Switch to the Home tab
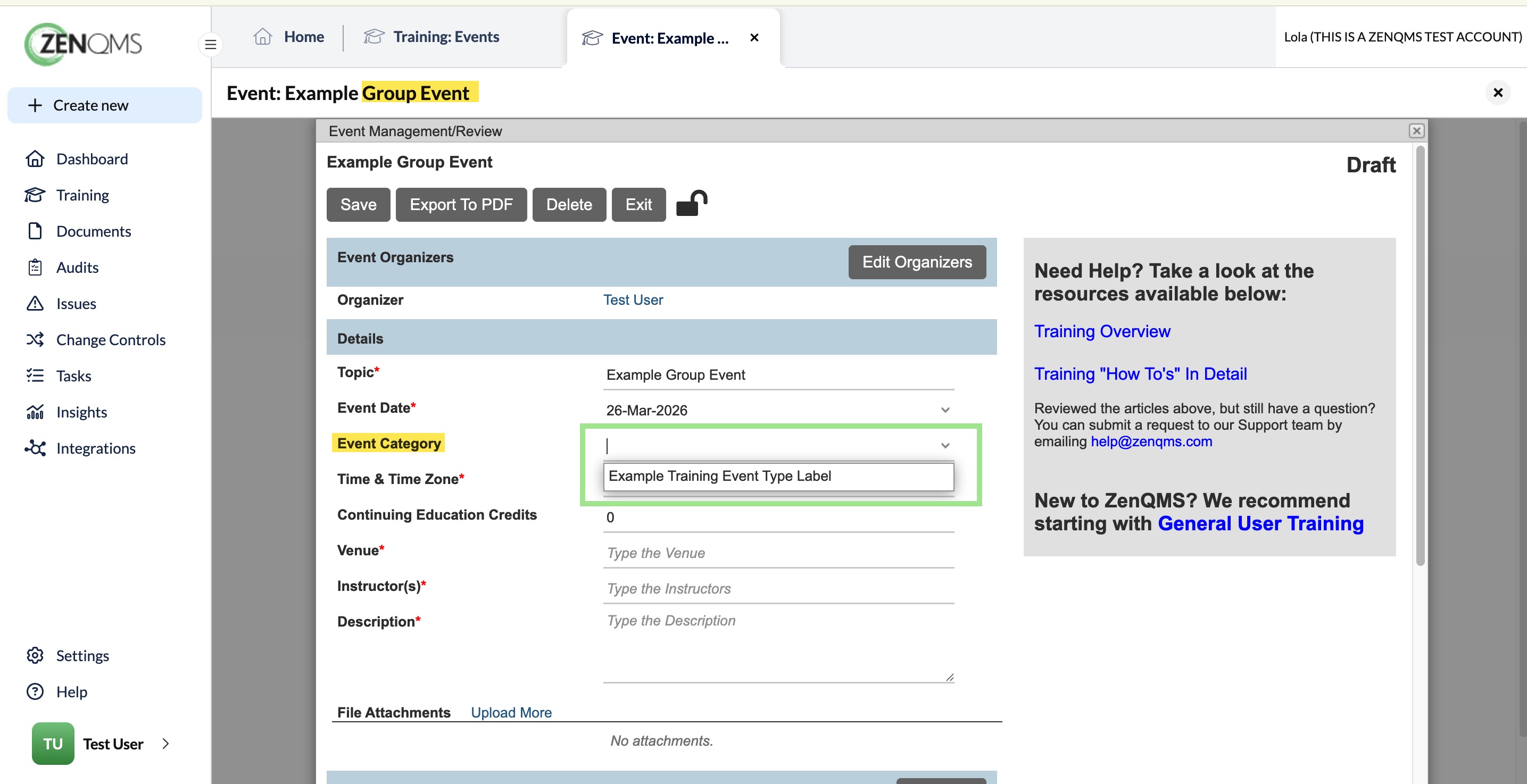This screenshot has height=784, width=1527. pyautogui.click(x=289, y=37)
